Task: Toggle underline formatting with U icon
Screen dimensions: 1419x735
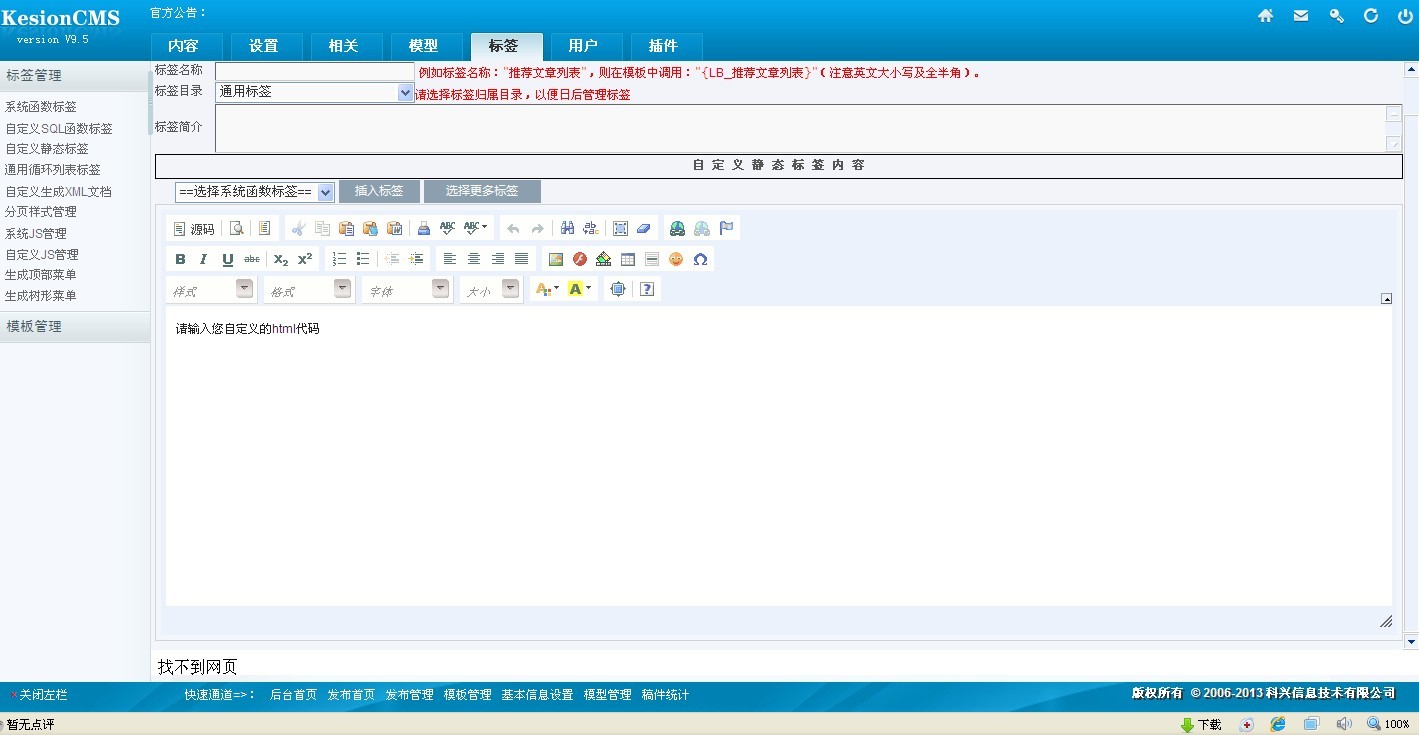Action: pos(228,259)
